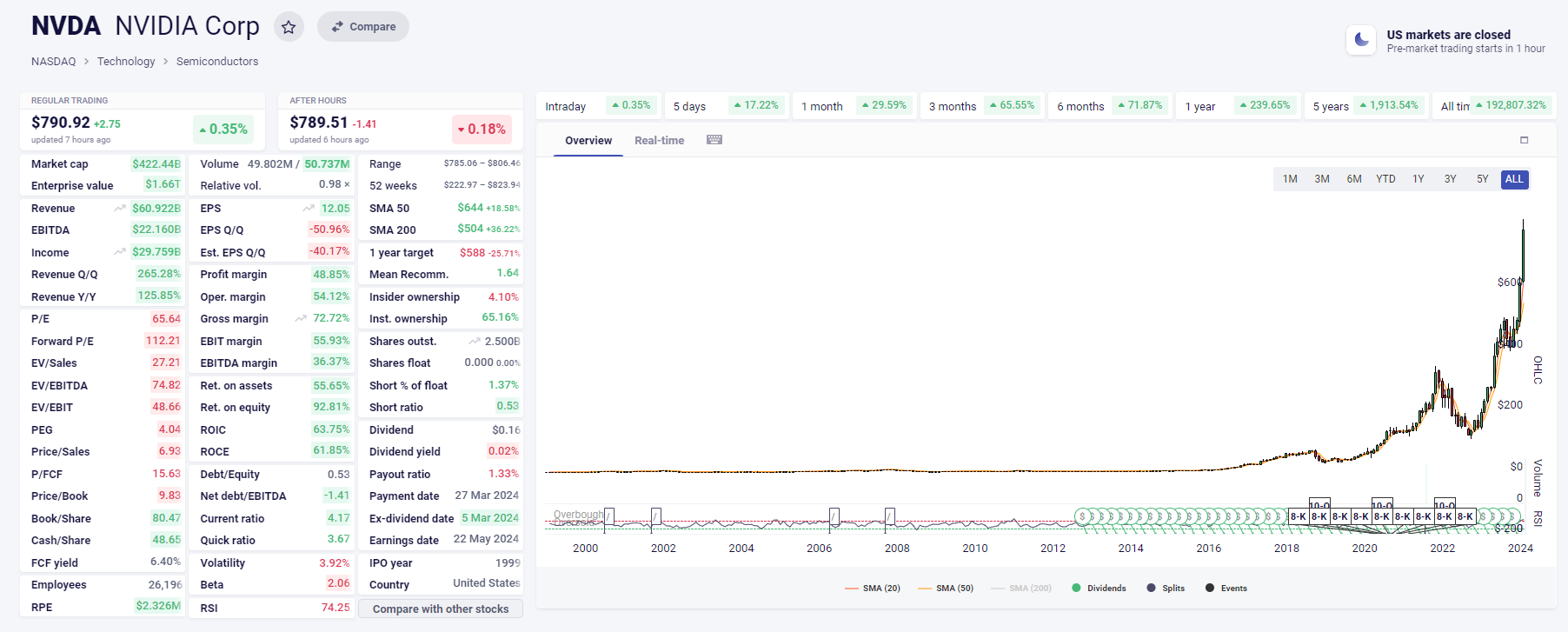Maximize the chart with the fullscreen icon
Viewport: 1568px width, 632px height.
coord(1524,140)
